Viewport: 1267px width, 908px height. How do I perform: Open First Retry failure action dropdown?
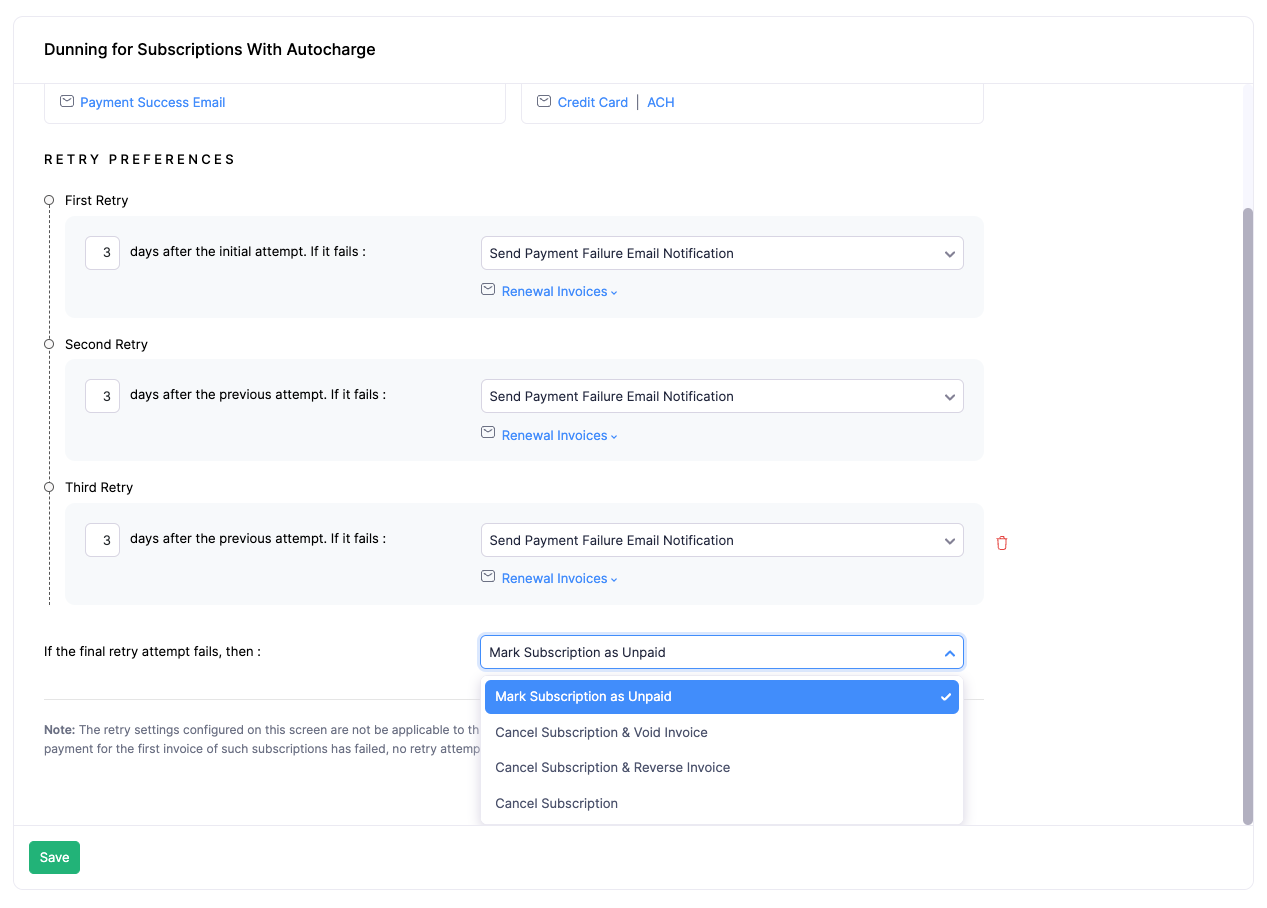pyautogui.click(x=721, y=253)
